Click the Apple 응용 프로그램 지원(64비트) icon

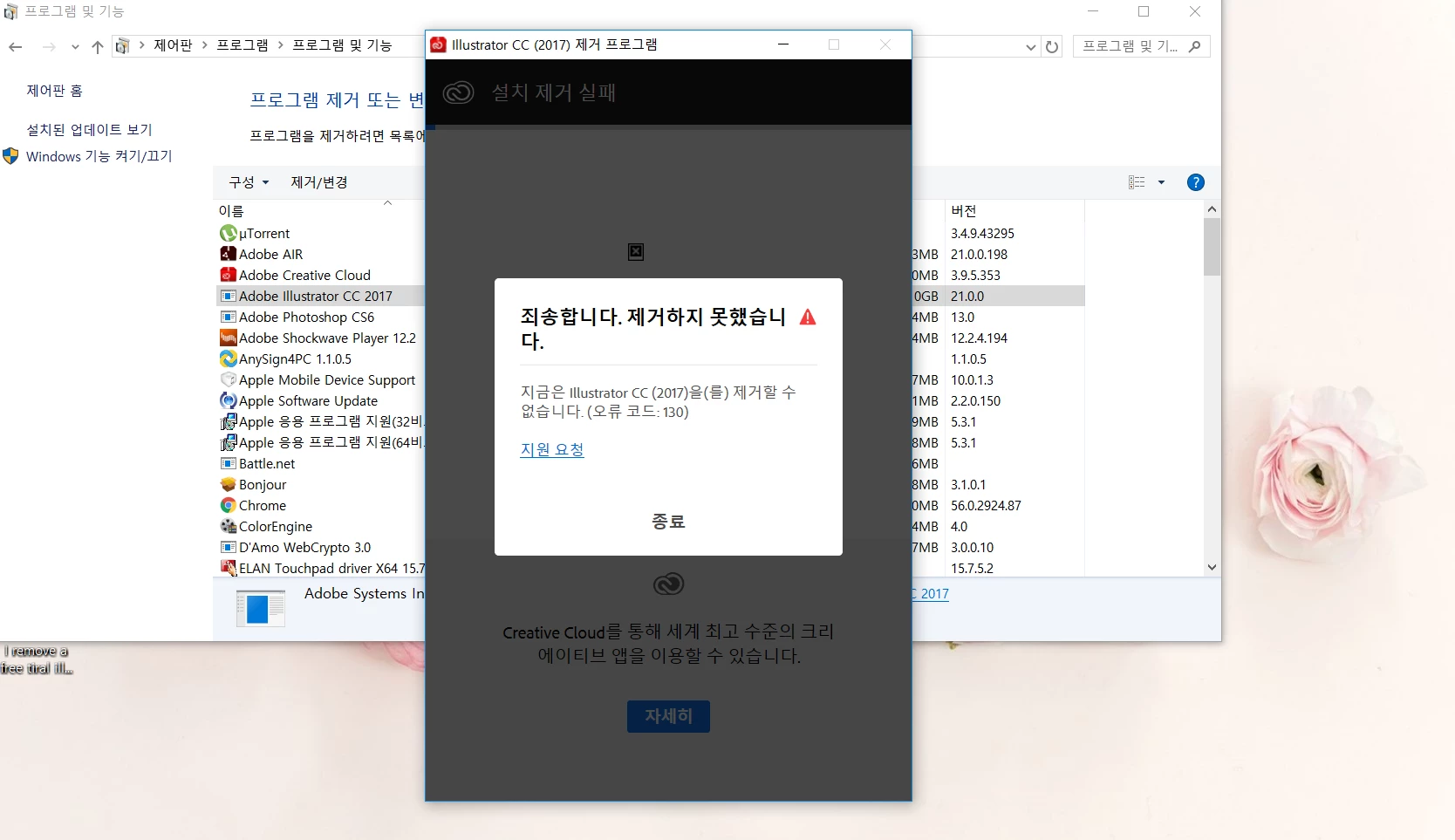229,442
